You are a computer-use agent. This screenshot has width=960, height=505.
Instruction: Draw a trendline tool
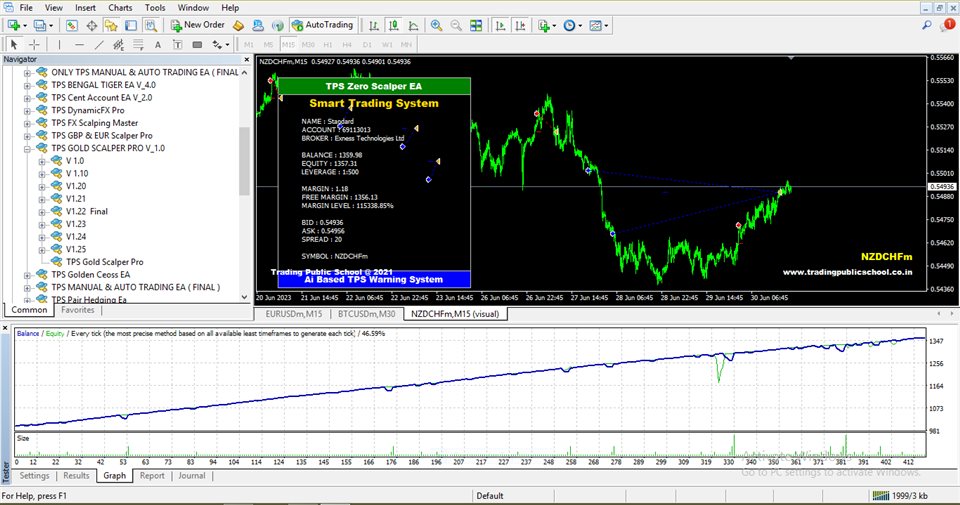(99, 44)
